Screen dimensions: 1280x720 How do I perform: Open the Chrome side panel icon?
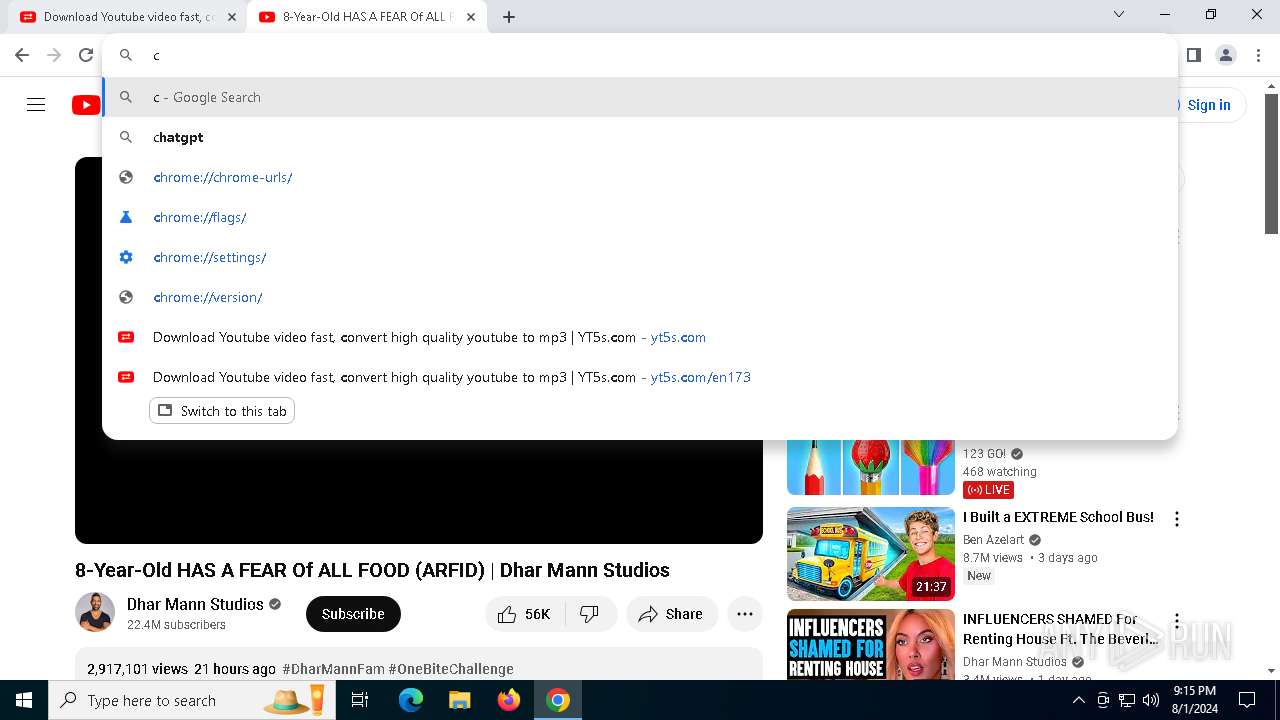click(x=1193, y=55)
